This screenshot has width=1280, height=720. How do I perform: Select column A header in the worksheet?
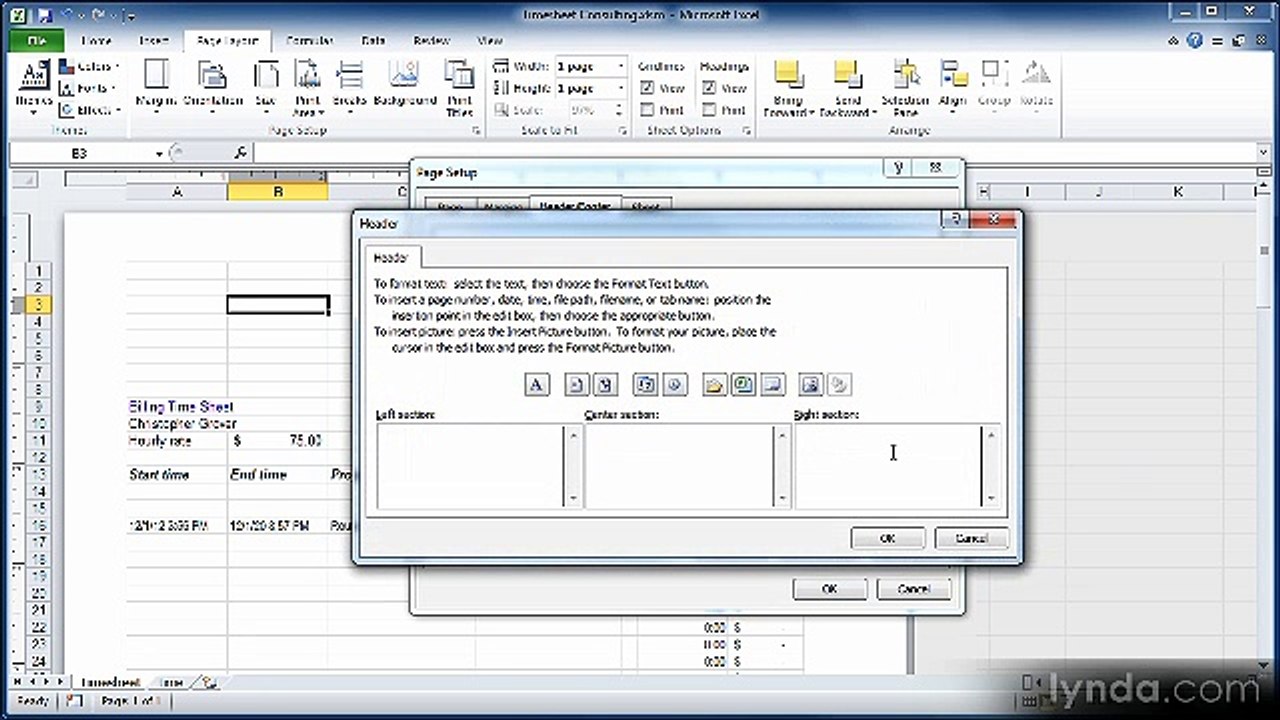coord(177,192)
